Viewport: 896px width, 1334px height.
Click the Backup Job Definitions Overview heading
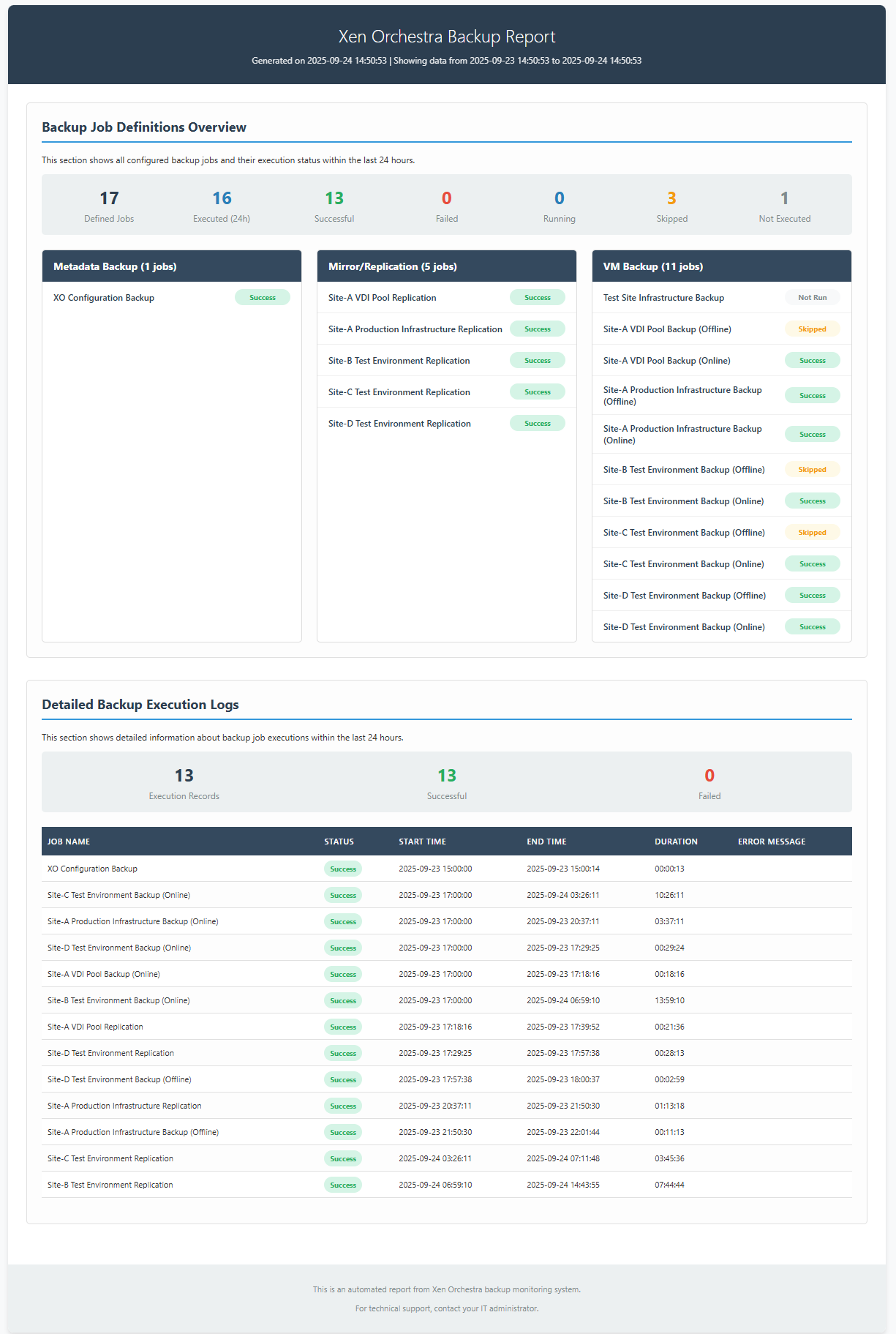click(x=144, y=127)
